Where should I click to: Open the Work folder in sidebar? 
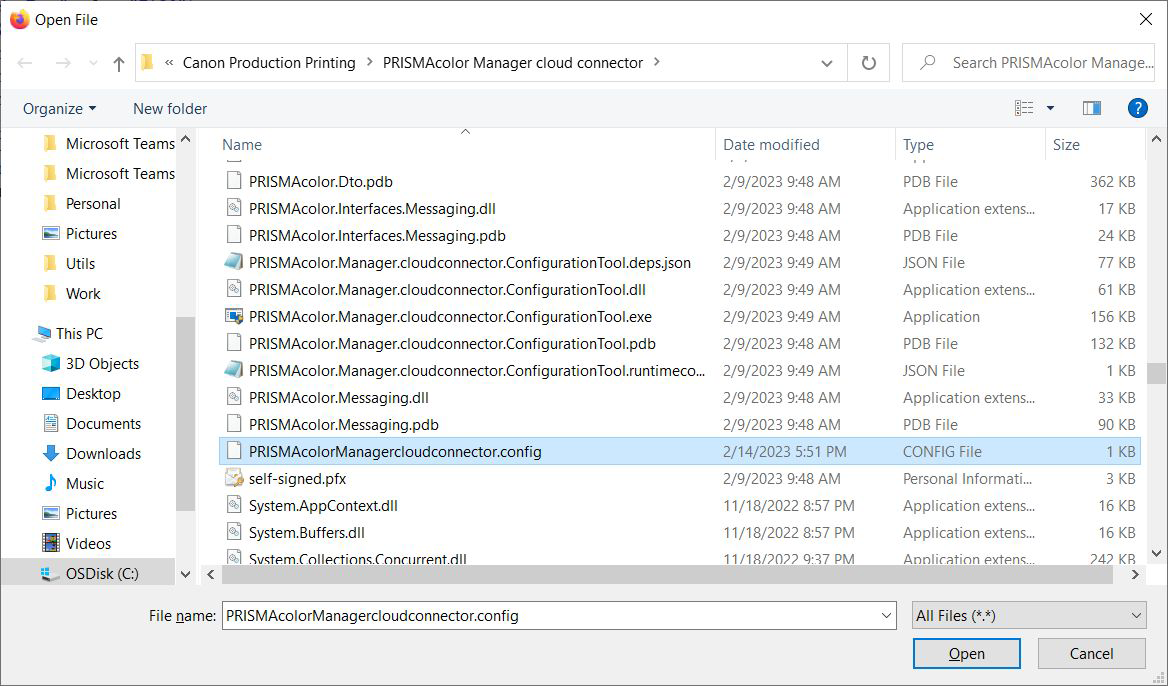point(83,293)
